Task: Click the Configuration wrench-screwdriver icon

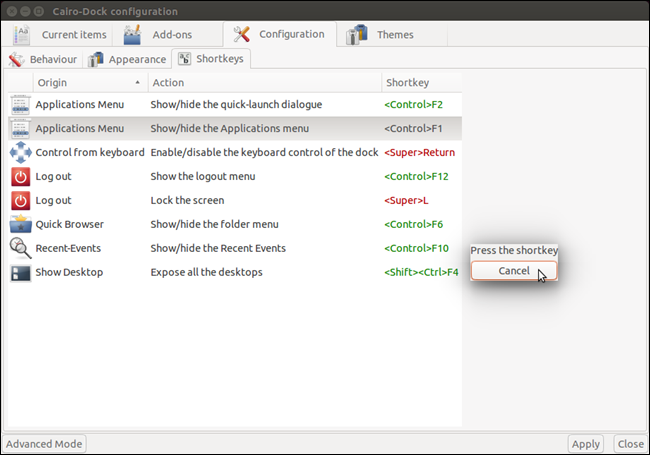Action: 241,34
